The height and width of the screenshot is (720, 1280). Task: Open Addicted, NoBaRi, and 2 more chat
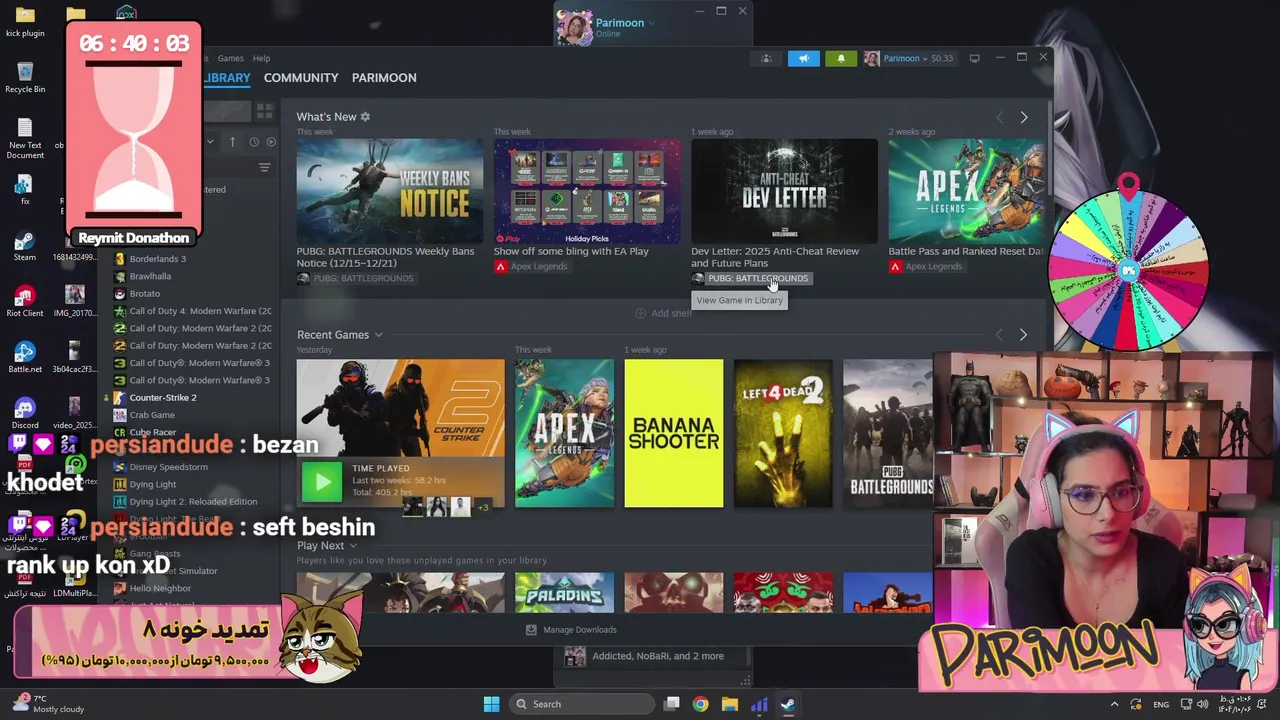(657, 656)
